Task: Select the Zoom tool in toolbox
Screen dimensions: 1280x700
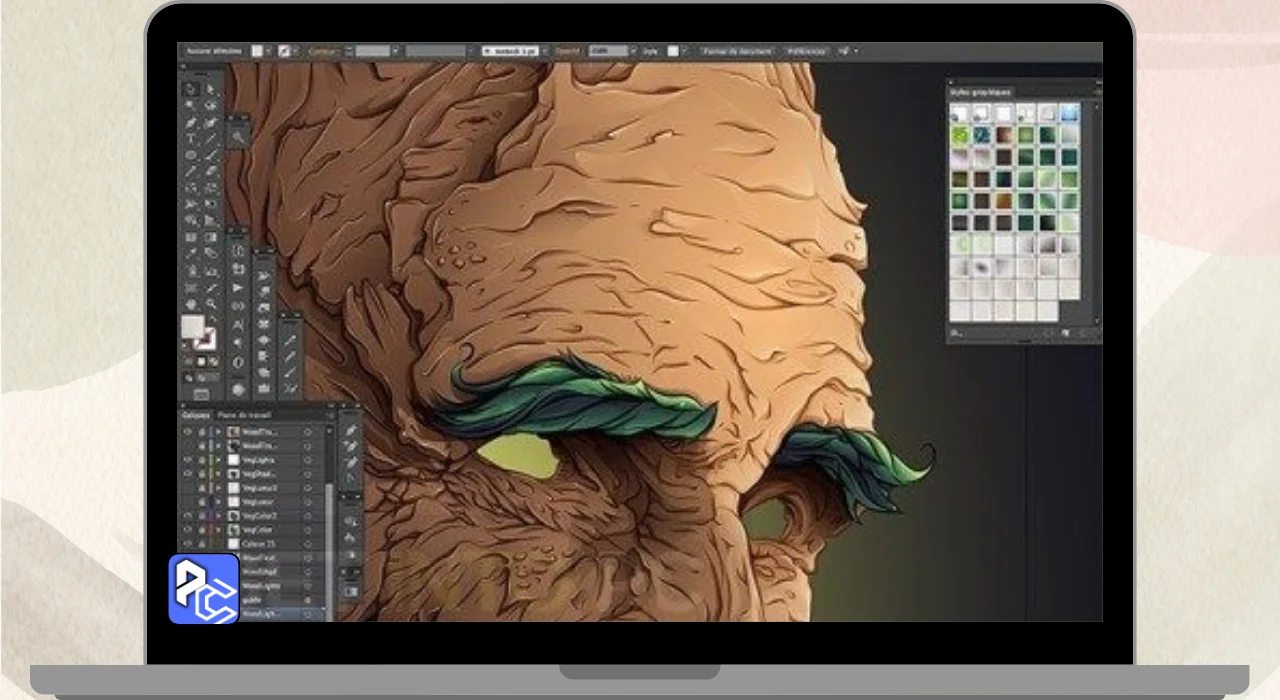Action: tap(210, 303)
